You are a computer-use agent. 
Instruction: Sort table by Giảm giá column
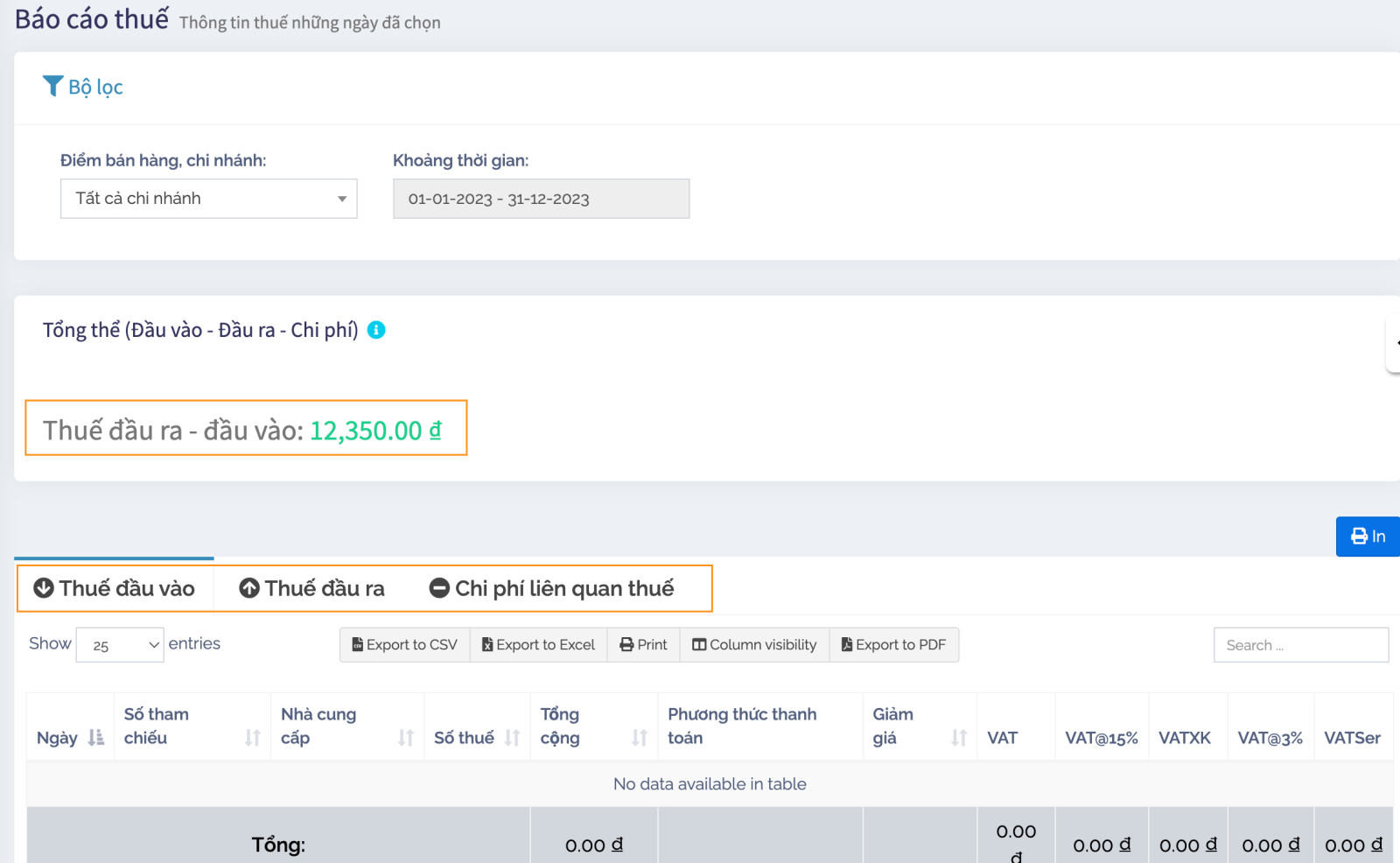[x=958, y=738]
